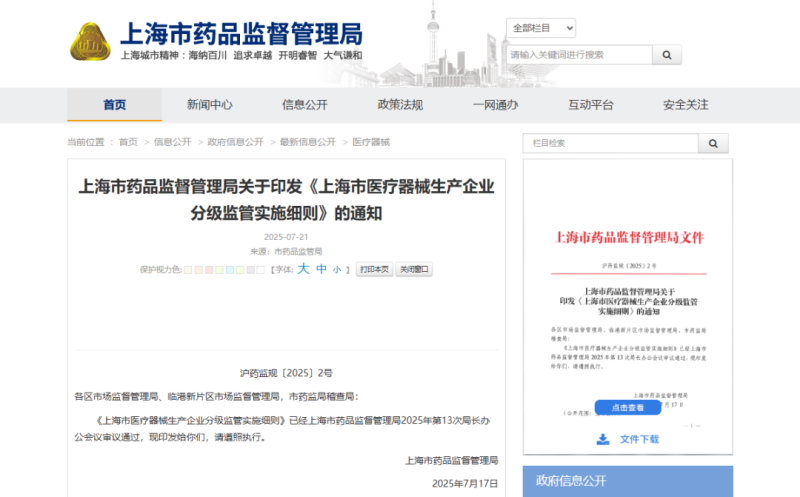
Task: Click the magnifier icon beside the keyword search
Action: click(668, 55)
